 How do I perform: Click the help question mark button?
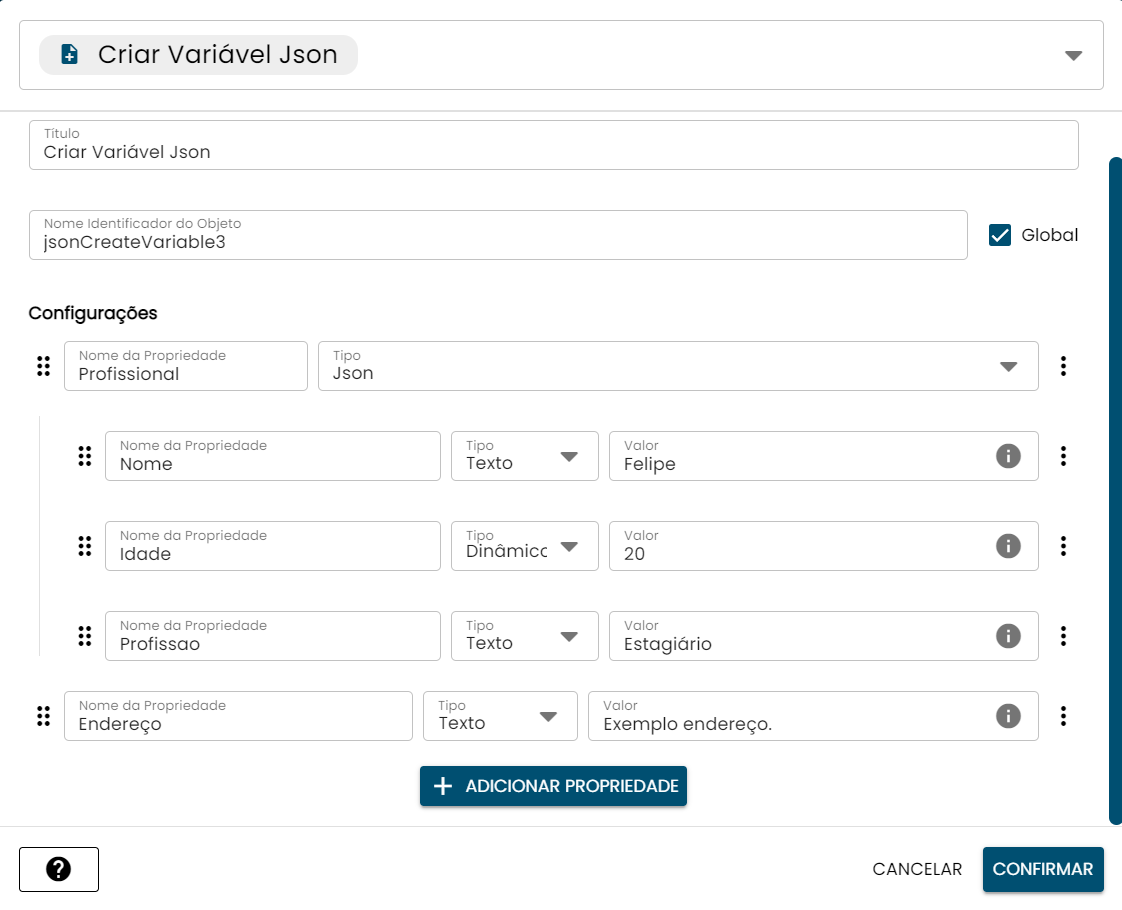tap(59, 869)
